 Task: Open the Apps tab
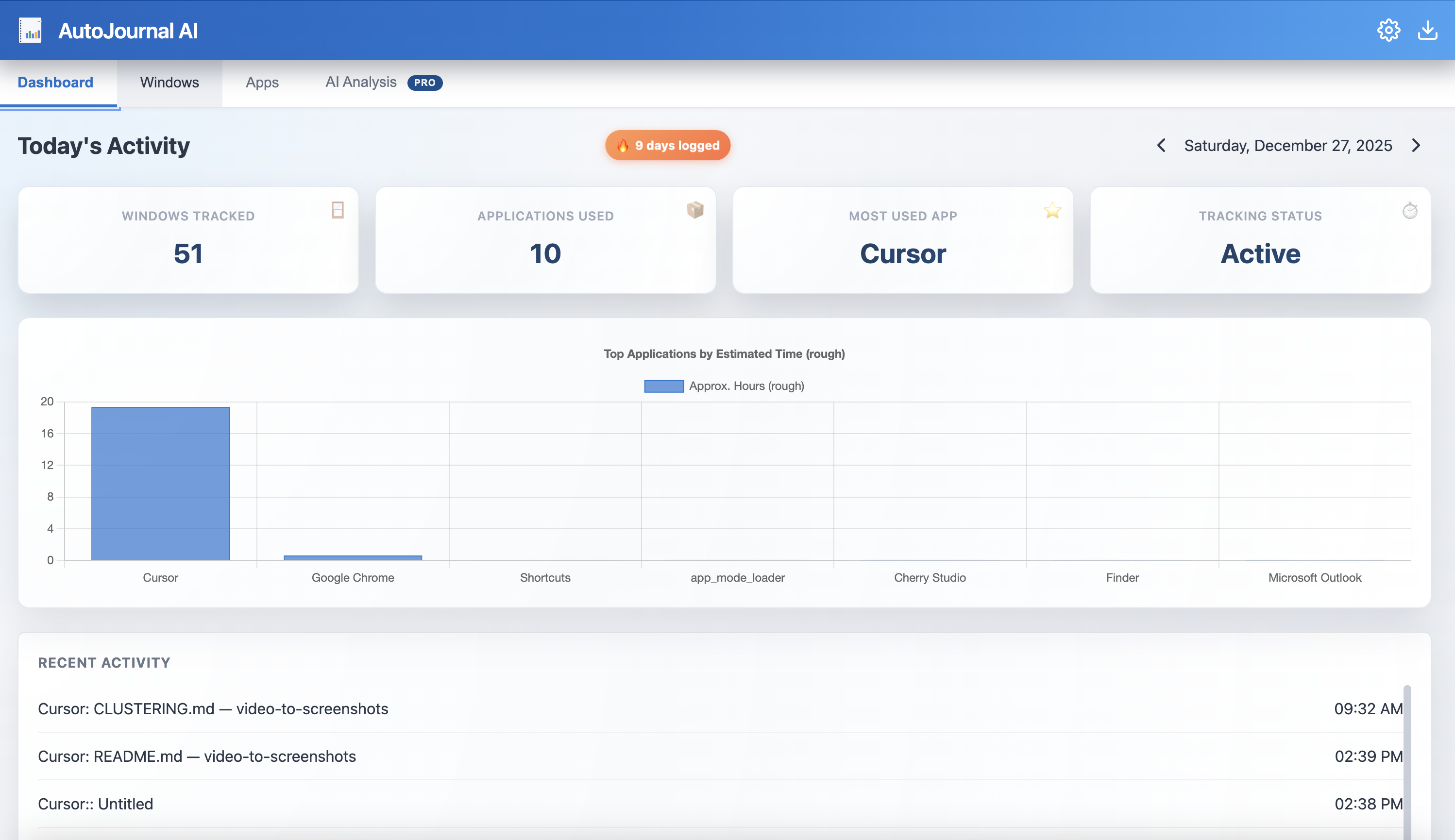[262, 83]
